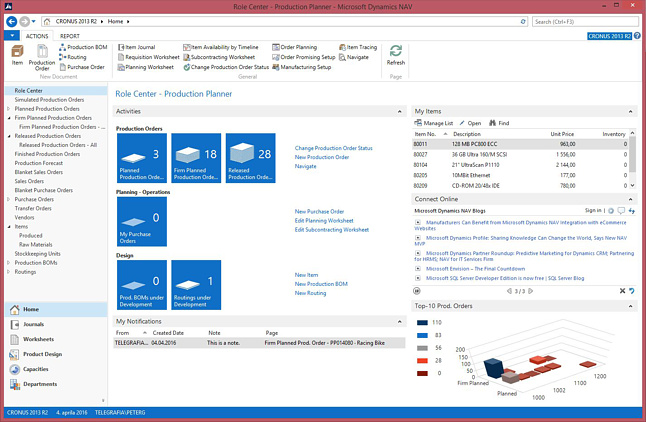Screen dimensions: 646x422
Task: Open Requisition Worksheet from ribbon
Action: [x=148, y=57]
